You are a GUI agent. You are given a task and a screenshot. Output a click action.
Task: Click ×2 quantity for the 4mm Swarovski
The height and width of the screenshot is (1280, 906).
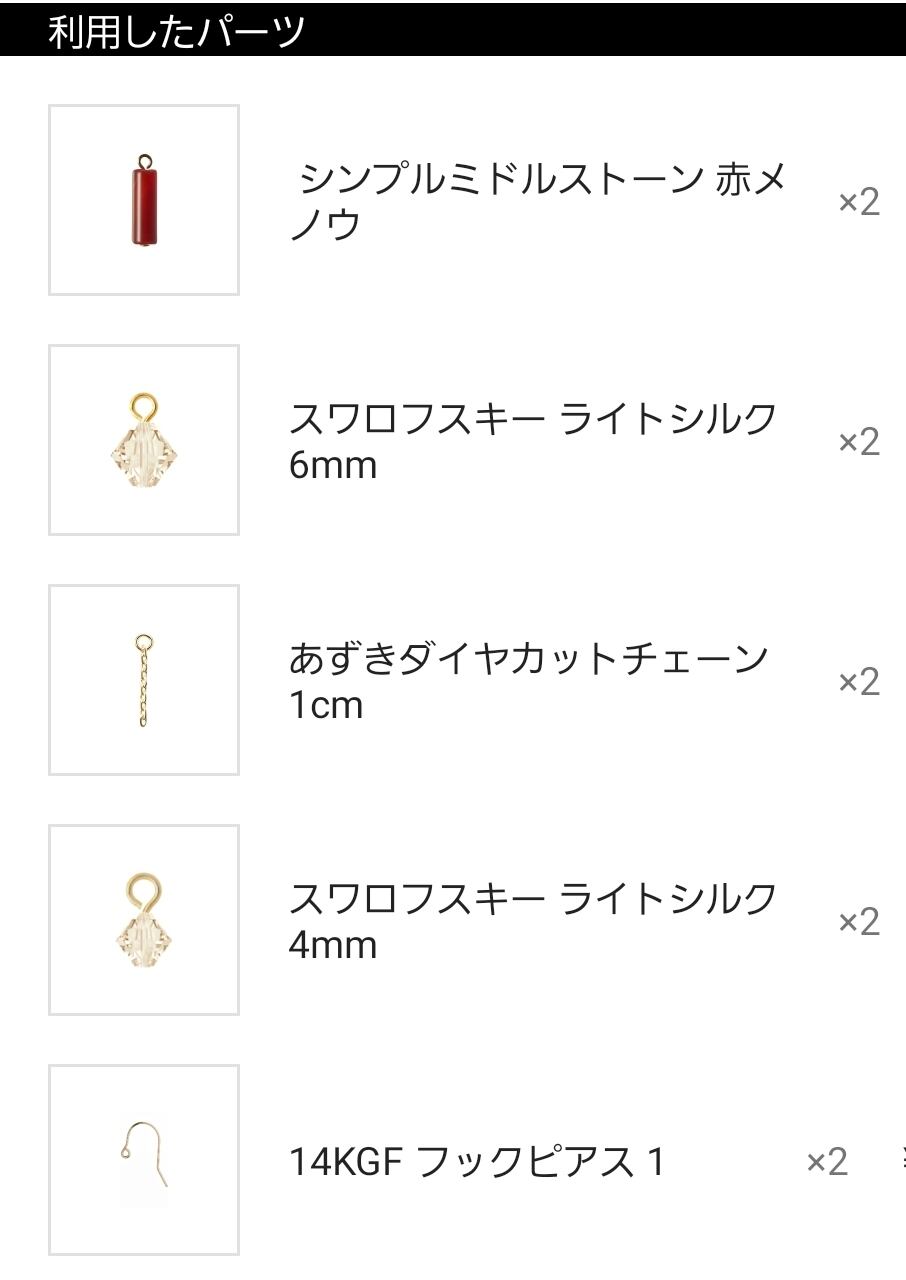click(858, 922)
